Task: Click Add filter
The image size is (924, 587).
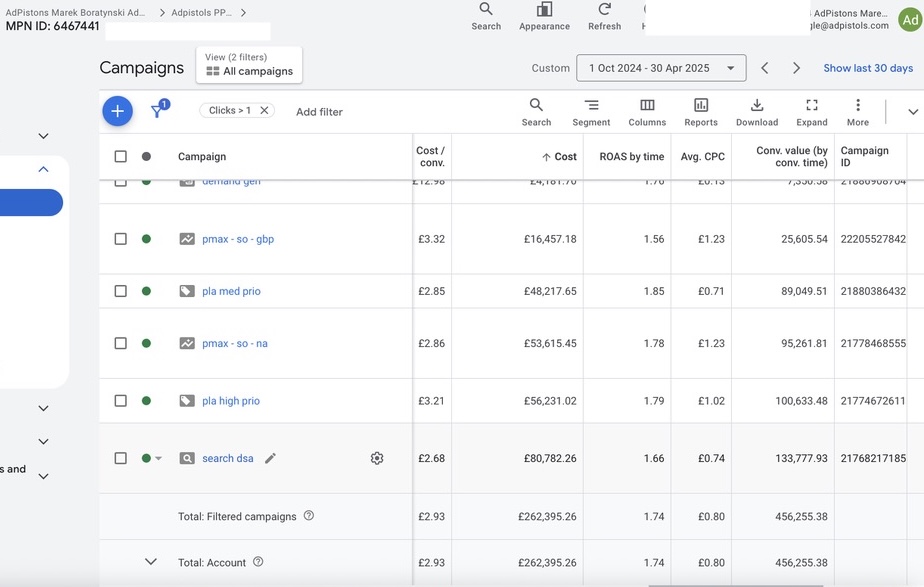Action: (319, 111)
